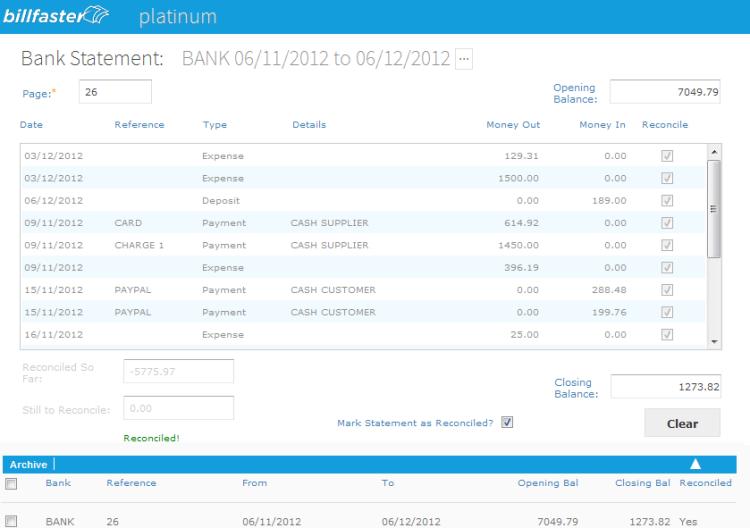Toggle Mark Statement as Reconciled checkbox
Screen dimensions: 750x528
pos(507,422)
